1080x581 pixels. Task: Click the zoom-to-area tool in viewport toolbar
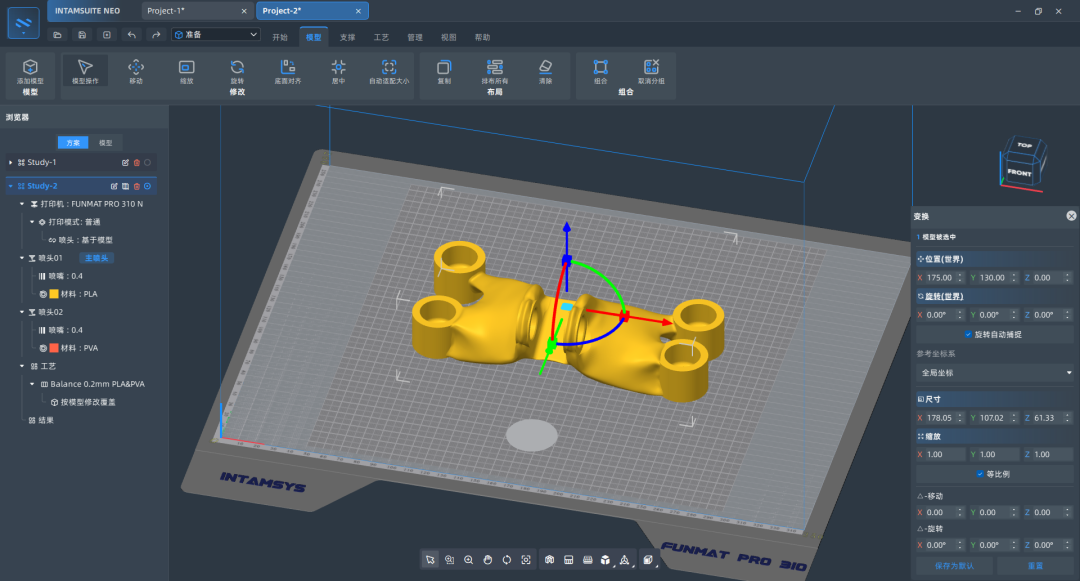[x=450, y=560]
